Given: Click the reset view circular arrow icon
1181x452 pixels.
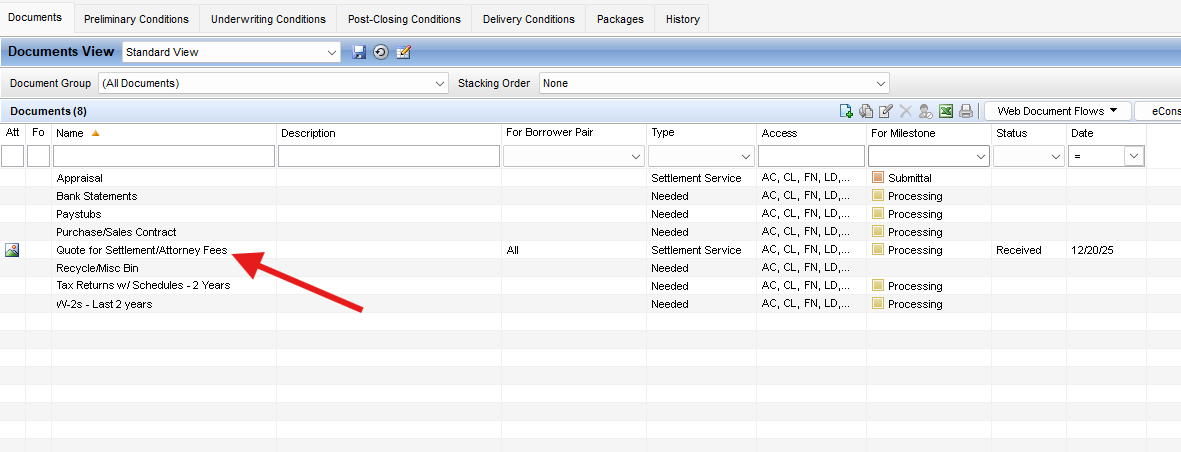Looking at the screenshot, I should point(381,52).
